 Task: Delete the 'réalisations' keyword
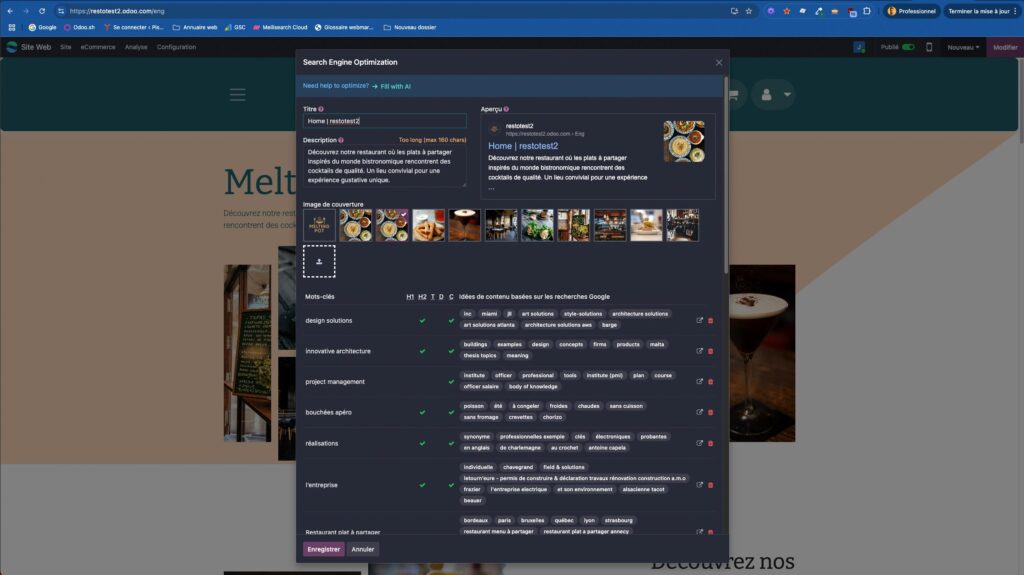click(x=711, y=444)
